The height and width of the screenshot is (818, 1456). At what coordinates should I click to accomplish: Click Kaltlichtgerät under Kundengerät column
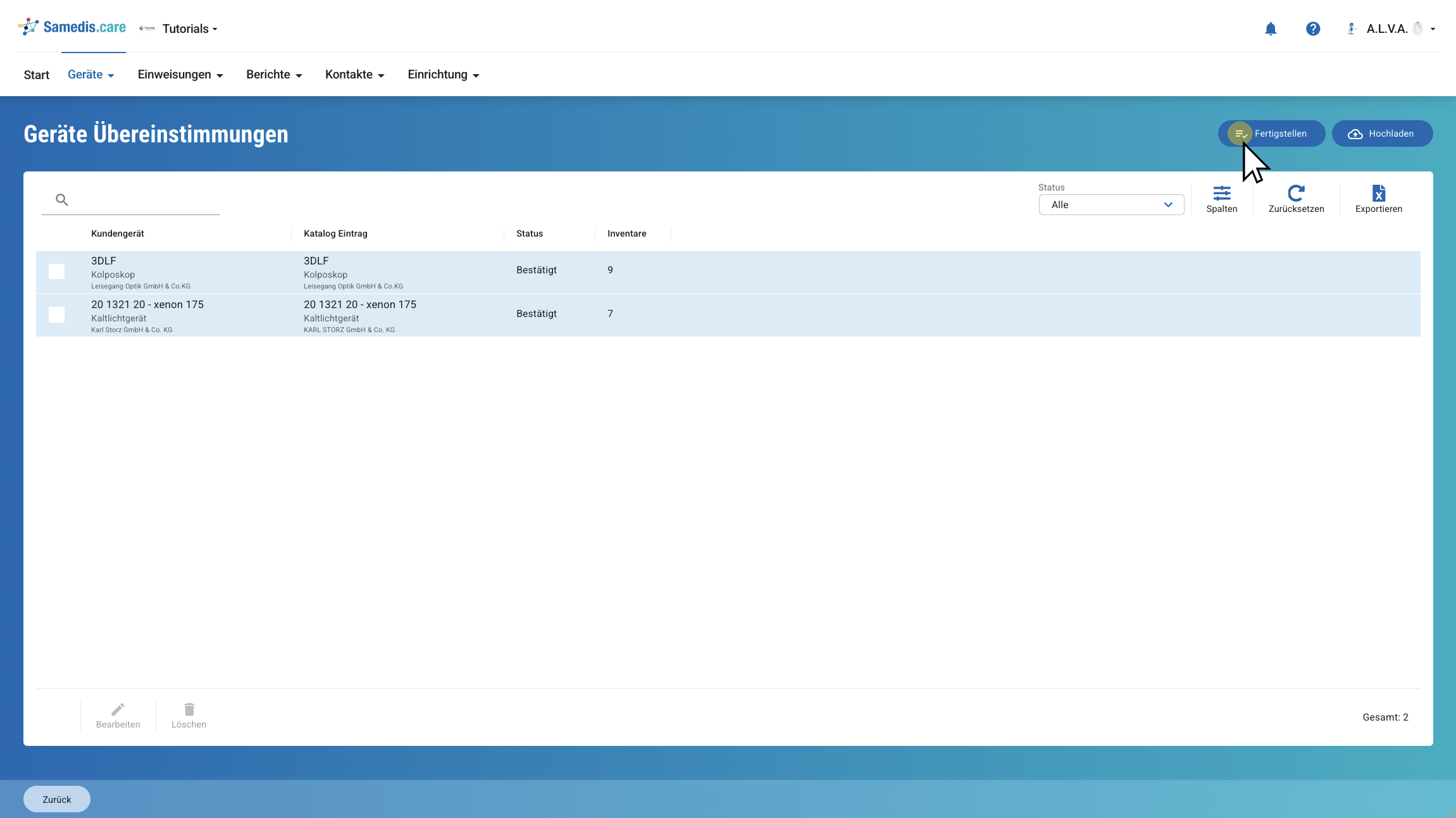click(119, 318)
